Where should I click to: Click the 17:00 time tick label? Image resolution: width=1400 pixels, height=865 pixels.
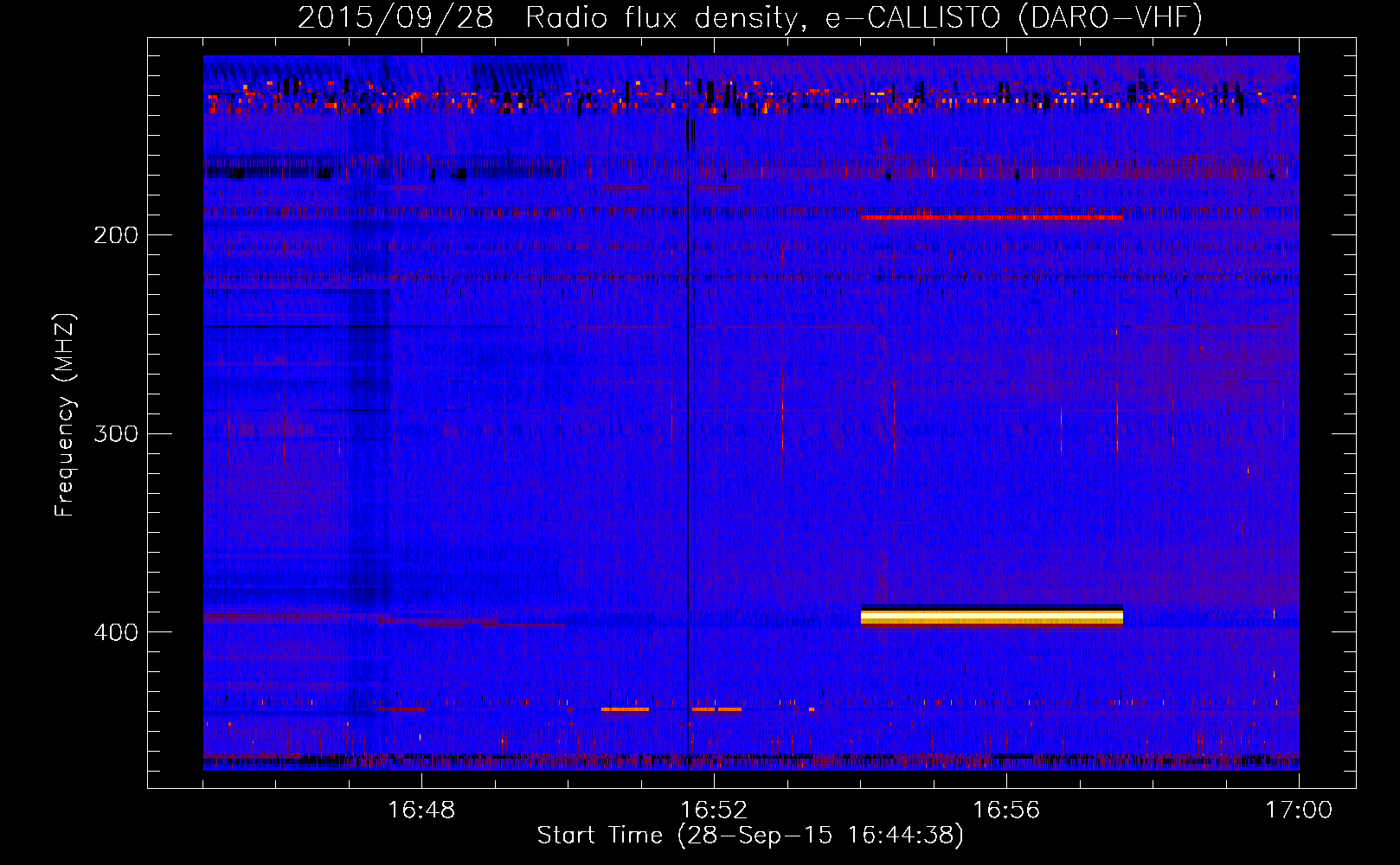[1299, 811]
